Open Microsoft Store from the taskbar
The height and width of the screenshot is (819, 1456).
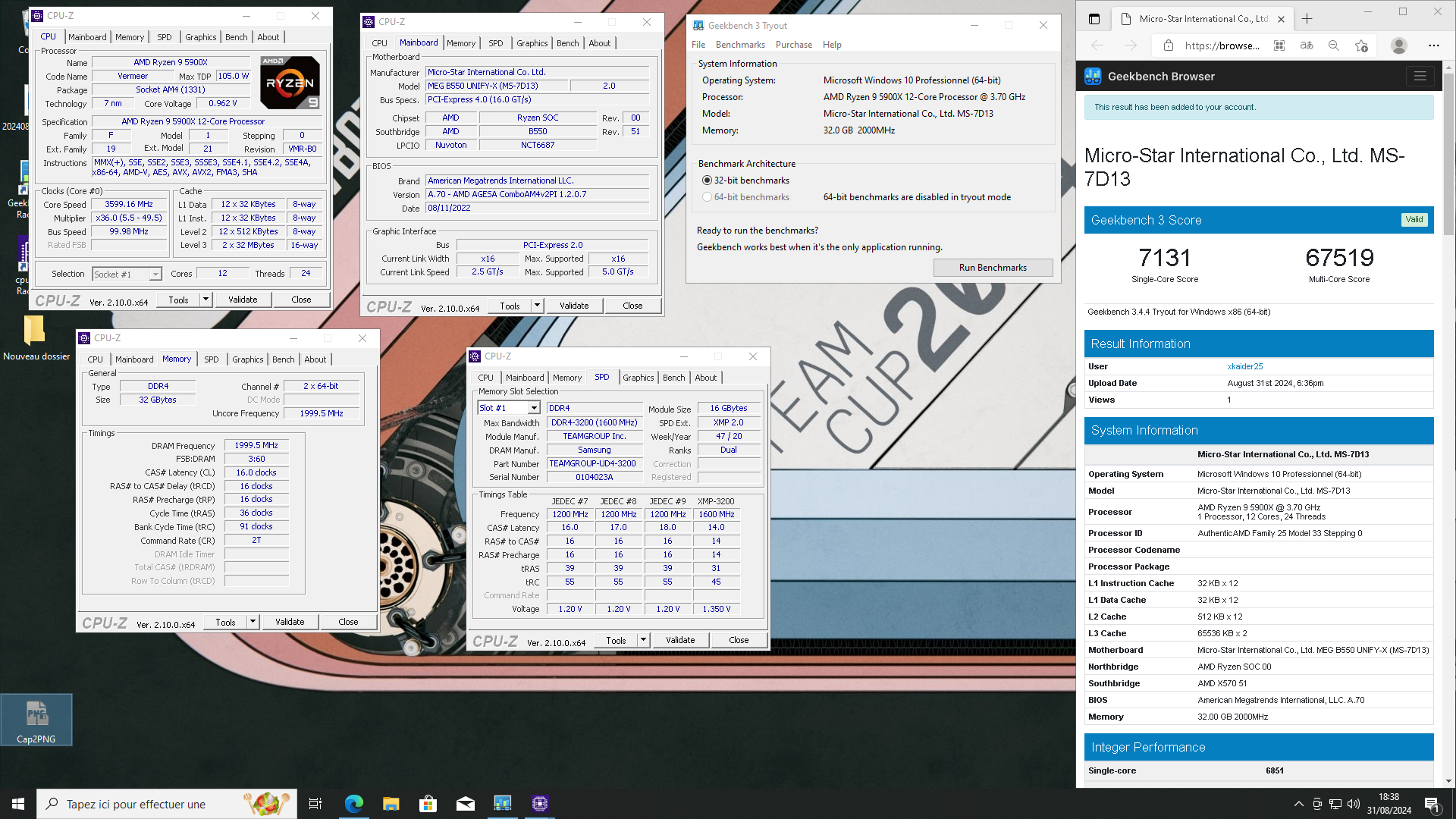(428, 804)
